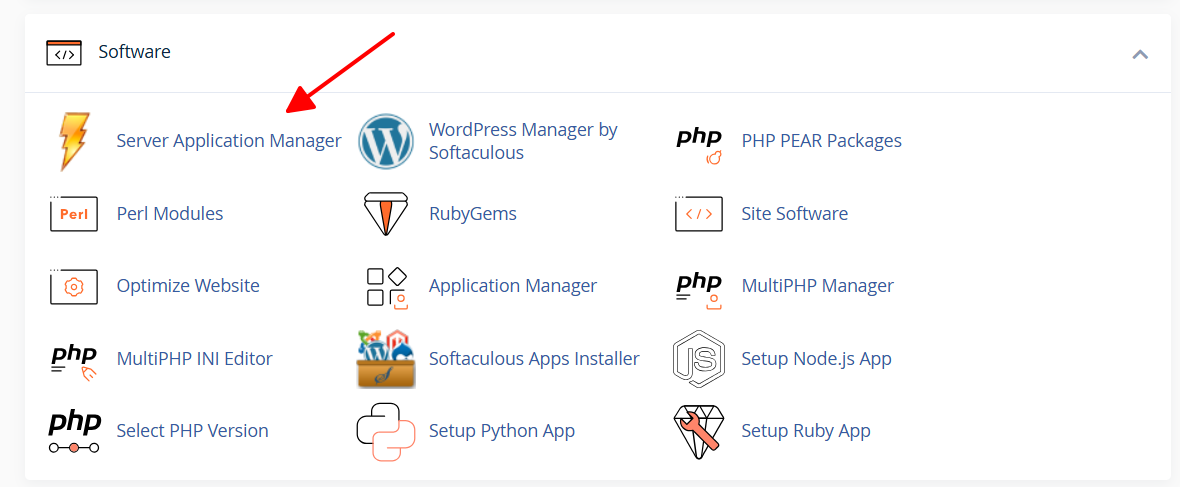
Task: Click the Select PHP Version icon
Action: coord(74,431)
